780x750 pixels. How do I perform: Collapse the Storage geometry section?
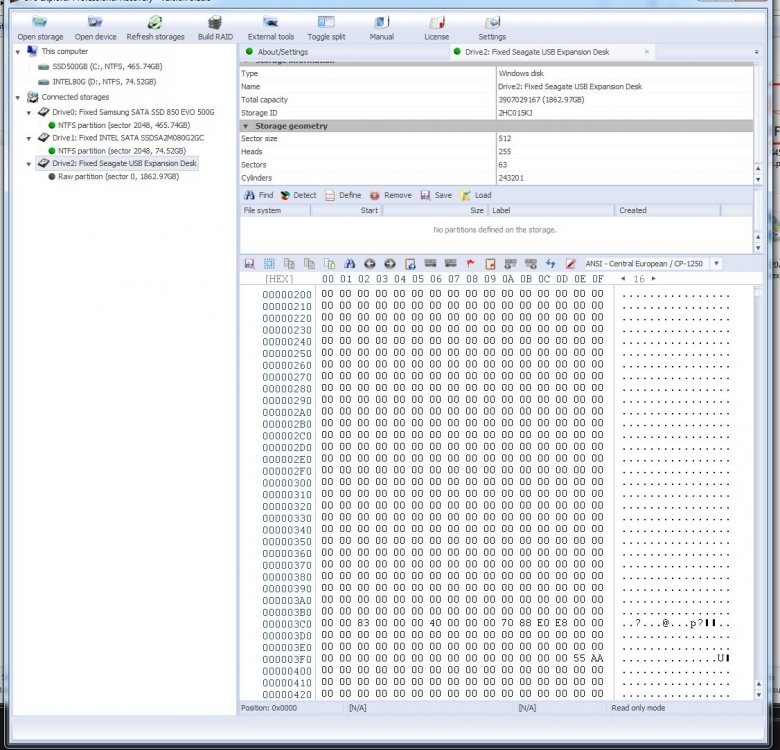coord(245,126)
